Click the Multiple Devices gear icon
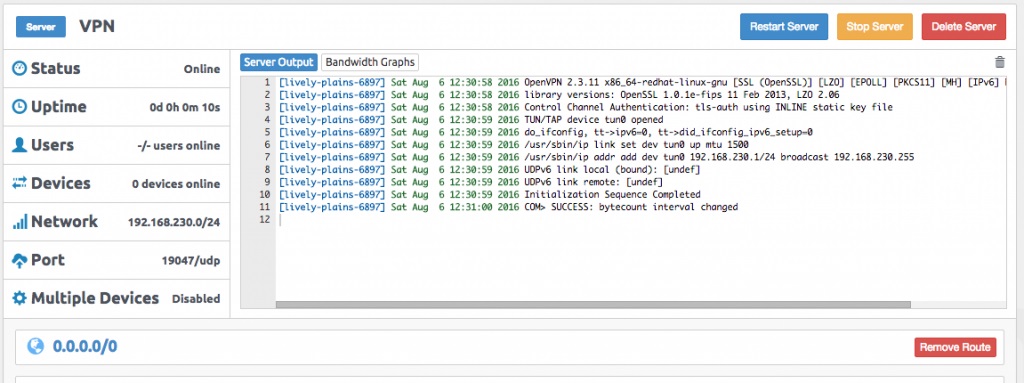Image resolution: width=1024 pixels, height=383 pixels. [x=20, y=298]
